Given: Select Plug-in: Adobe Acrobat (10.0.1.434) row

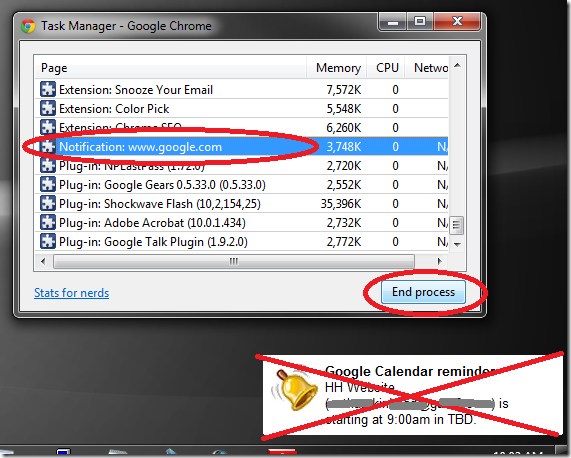Looking at the screenshot, I should (x=241, y=222).
